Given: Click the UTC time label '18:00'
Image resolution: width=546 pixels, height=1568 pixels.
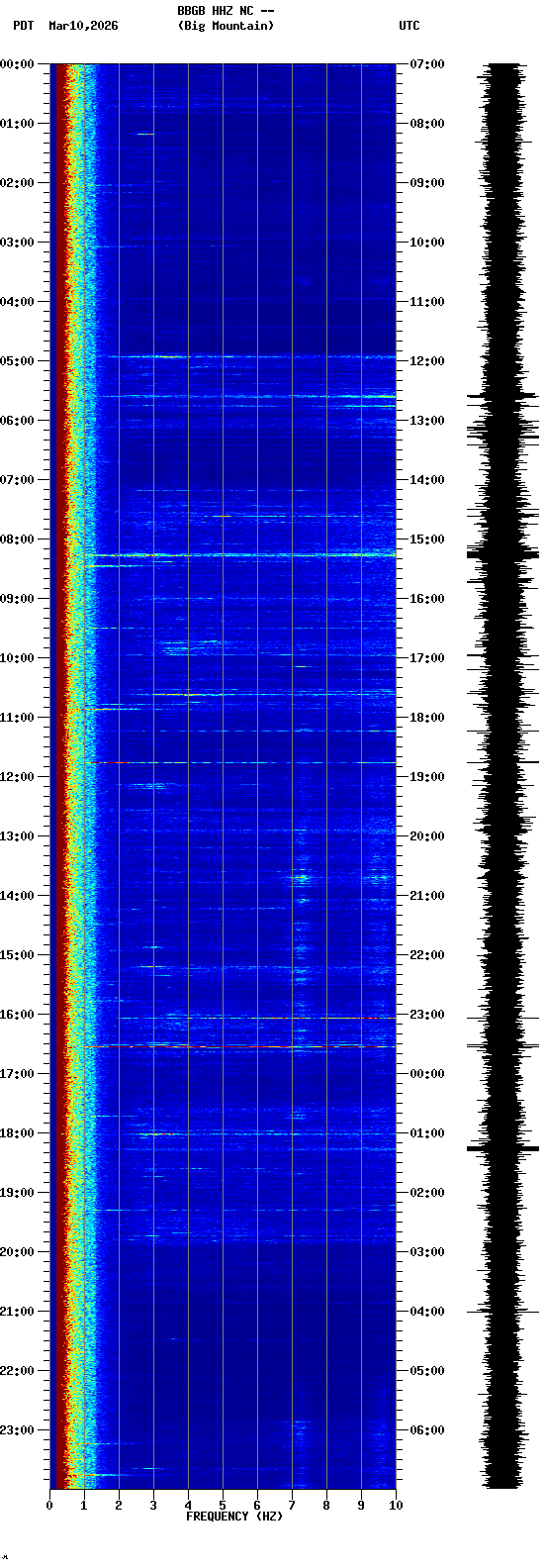Looking at the screenshot, I should tap(427, 718).
